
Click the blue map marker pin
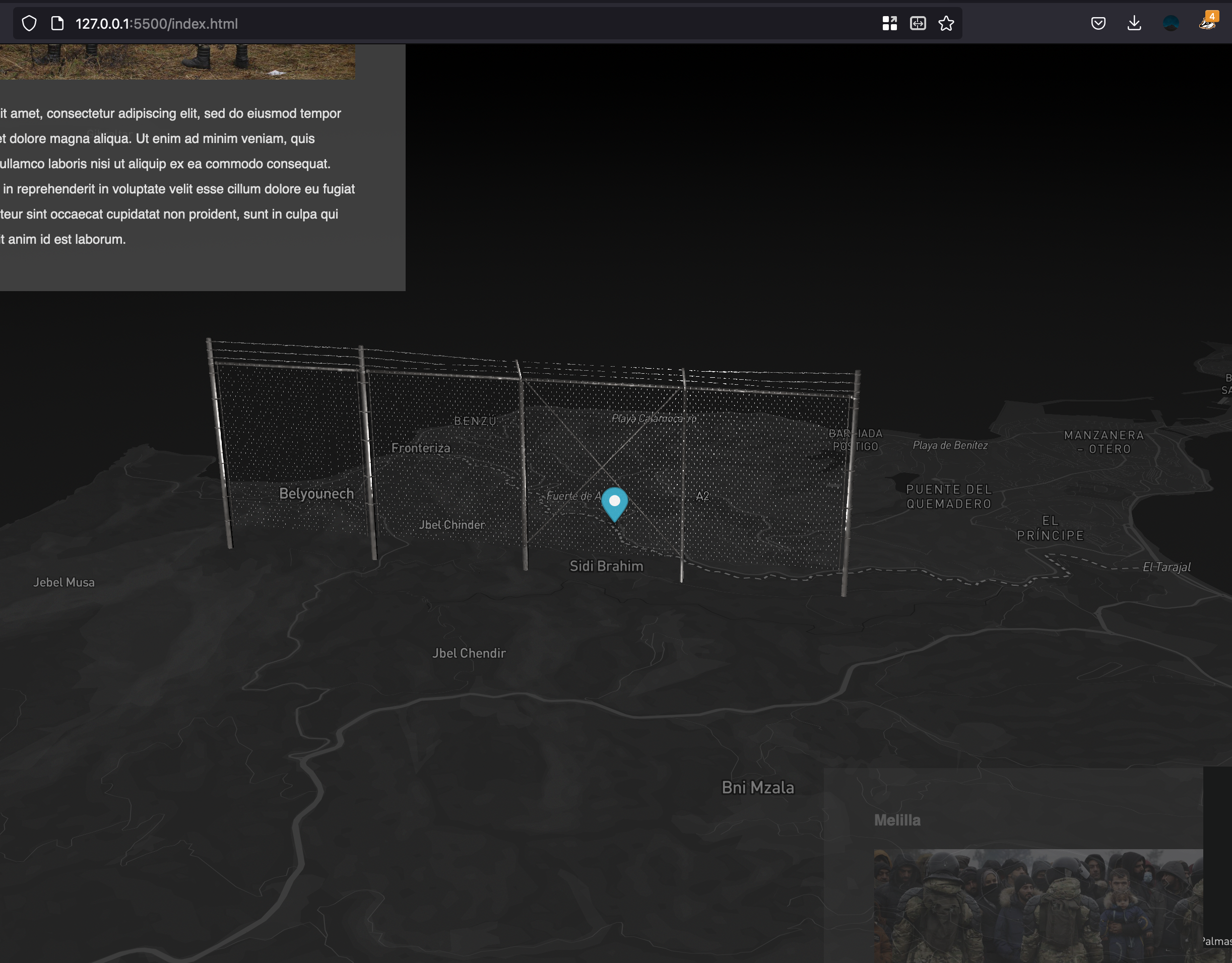click(614, 505)
